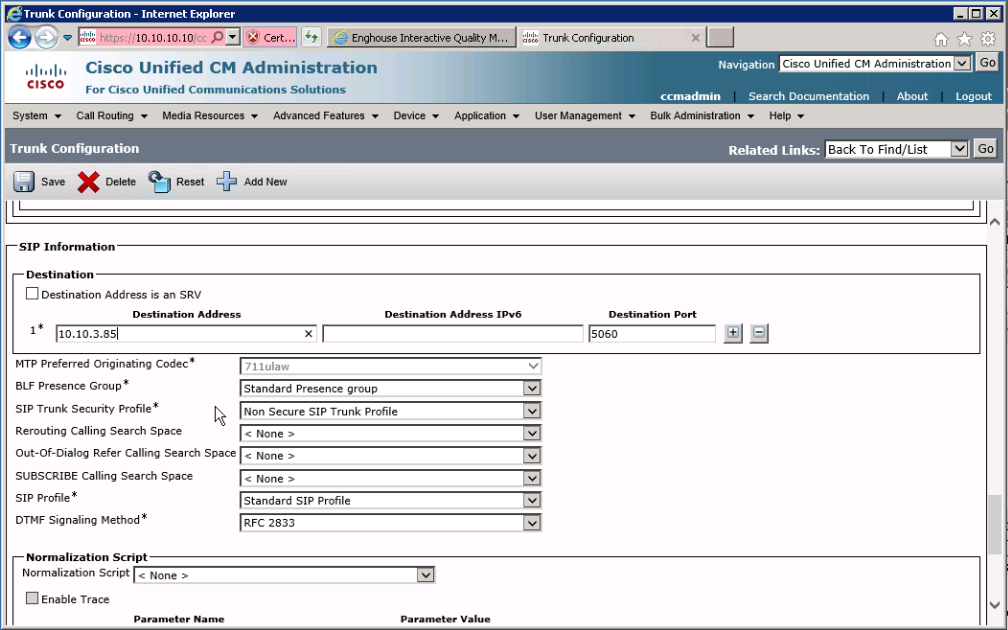Open the address bar history dropdown arrow
The height and width of the screenshot is (630, 1008).
pos(233,37)
